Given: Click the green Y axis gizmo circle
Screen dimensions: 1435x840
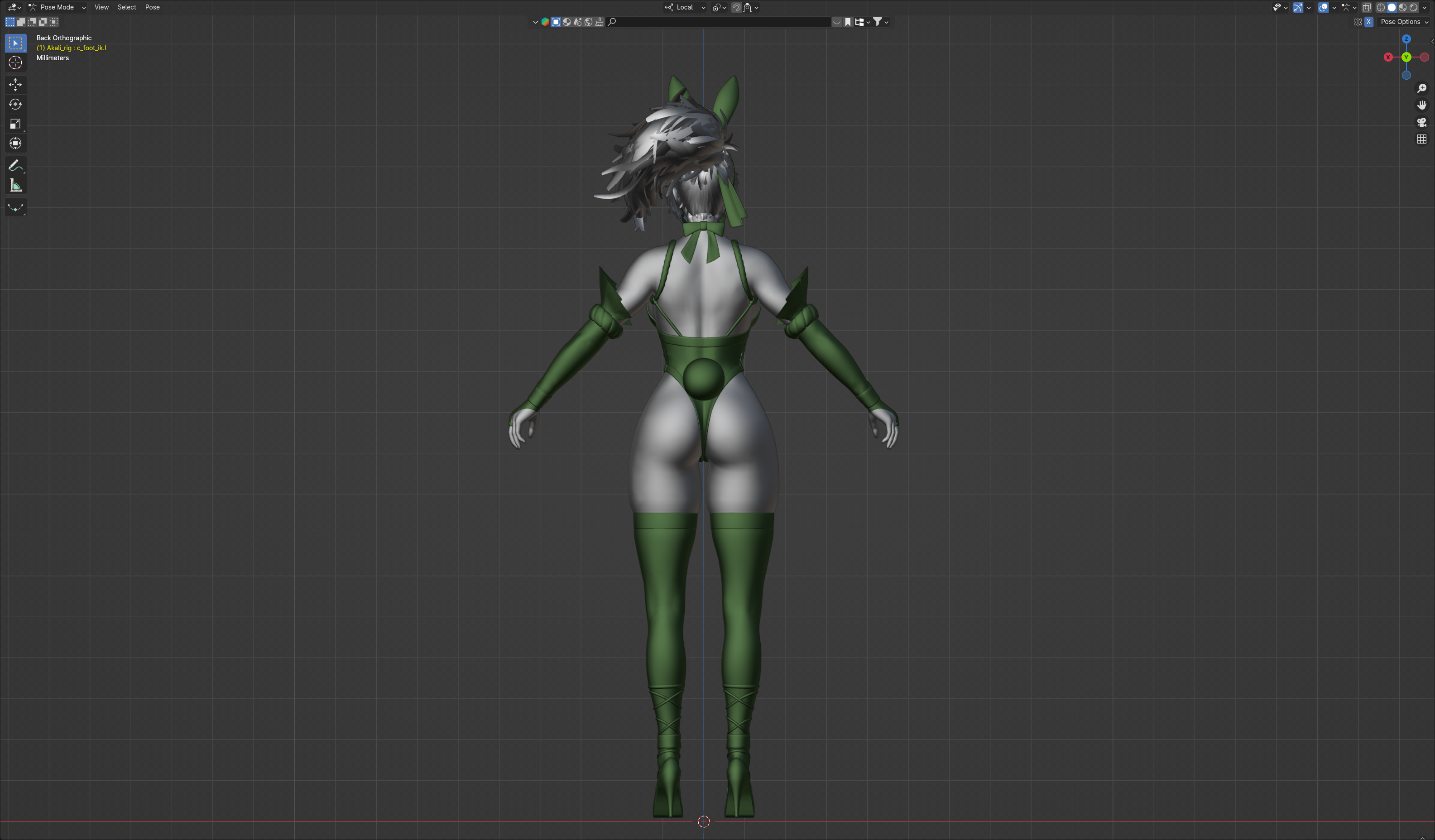Looking at the screenshot, I should coord(1406,57).
